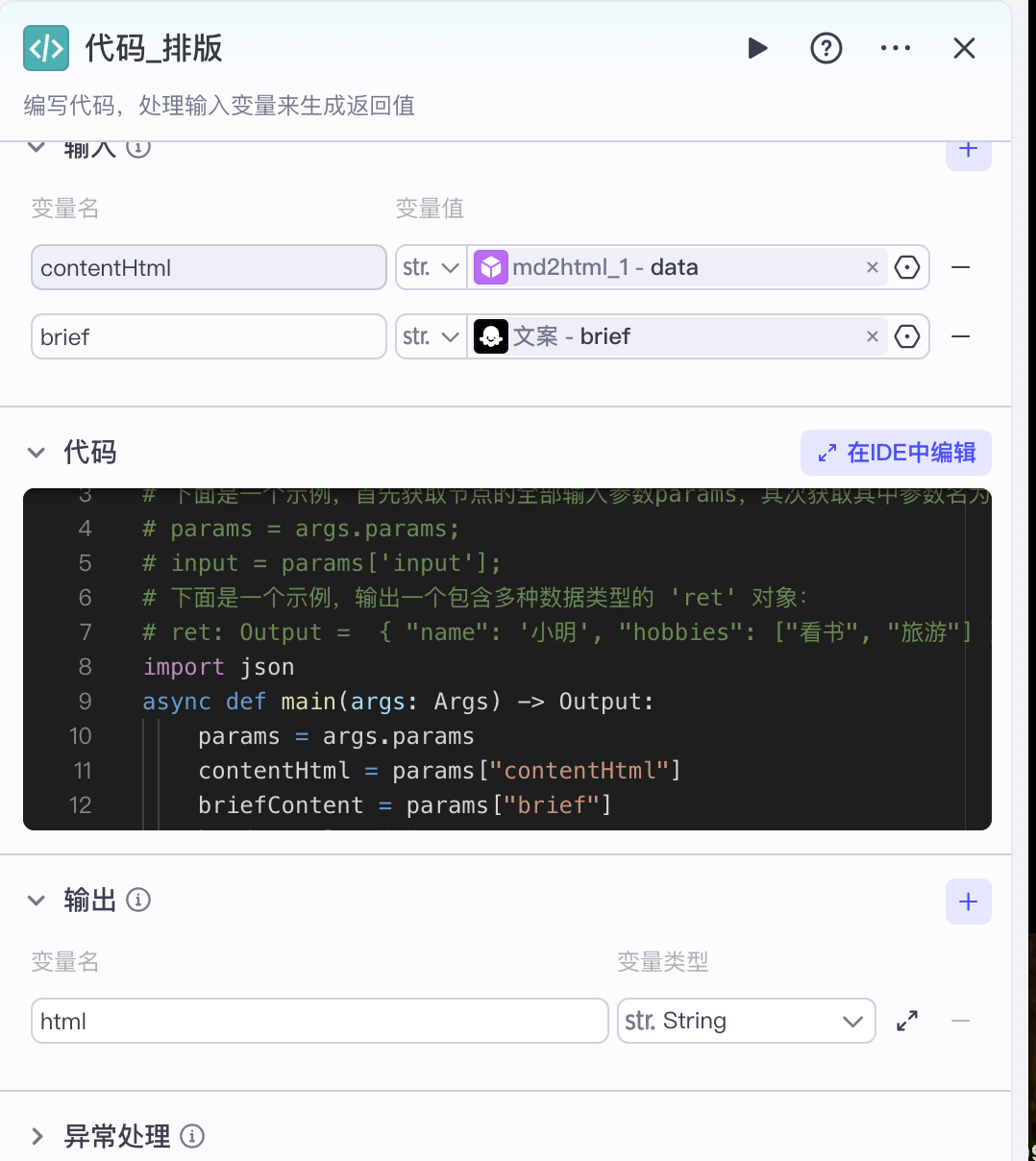Open help via the question mark icon
The height and width of the screenshot is (1161, 1036).
826,48
